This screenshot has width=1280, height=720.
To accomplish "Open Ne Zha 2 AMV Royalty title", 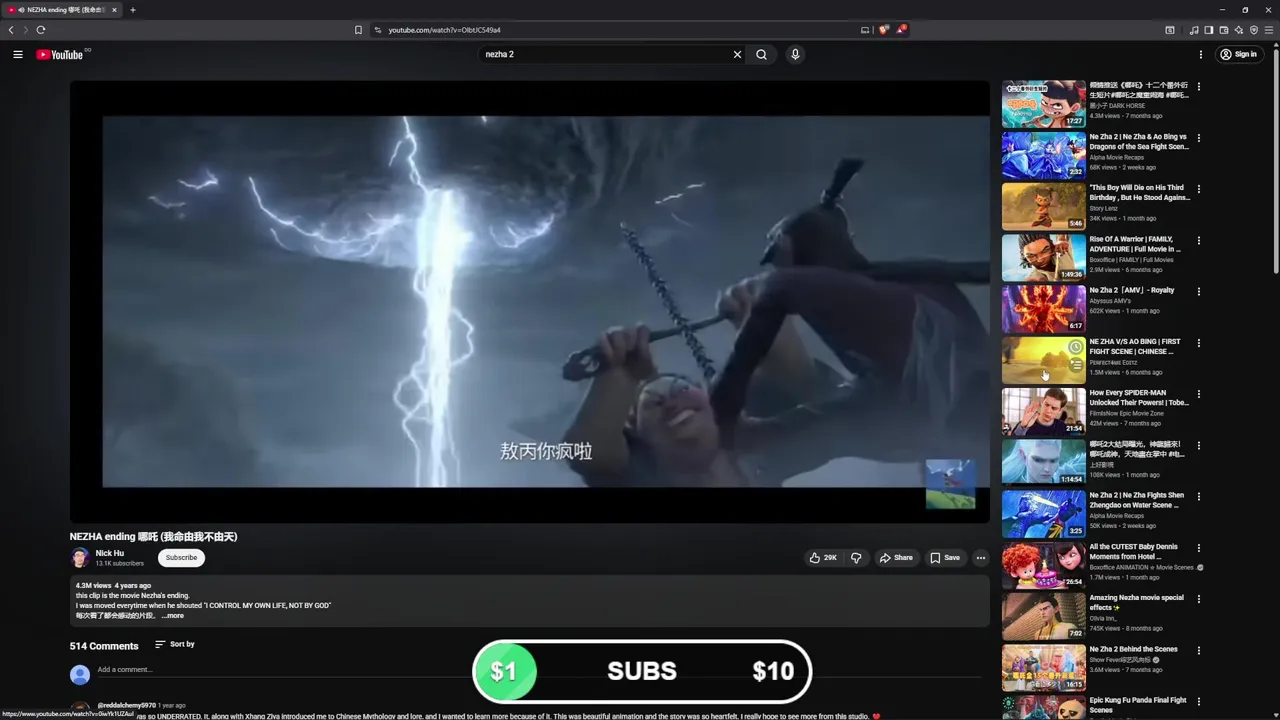I will [x=1132, y=290].
